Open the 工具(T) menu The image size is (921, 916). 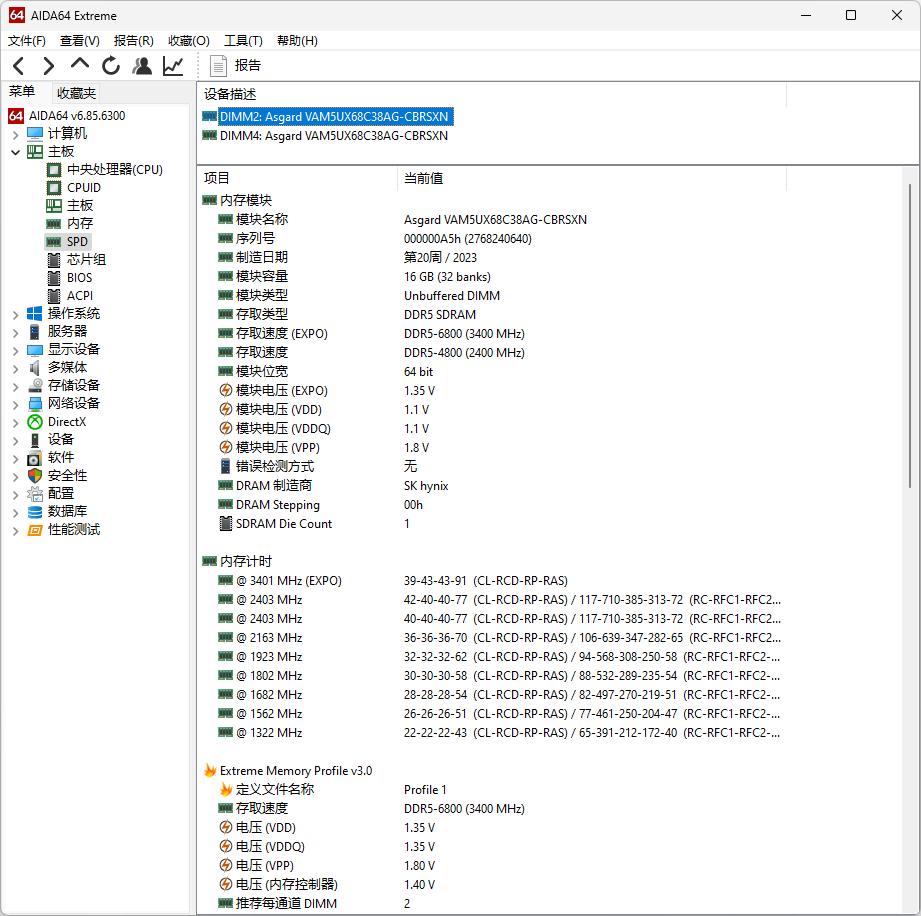[x=243, y=41]
